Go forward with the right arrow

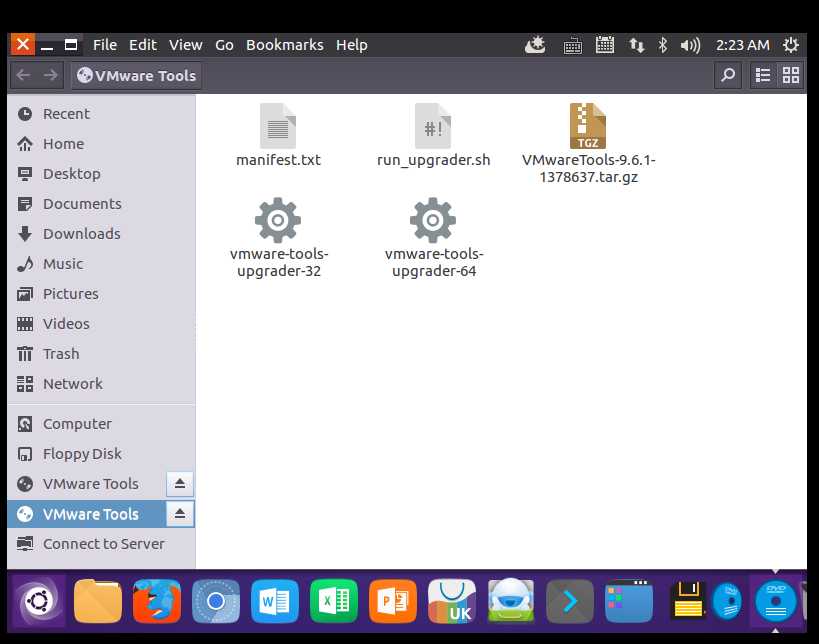tap(51, 75)
